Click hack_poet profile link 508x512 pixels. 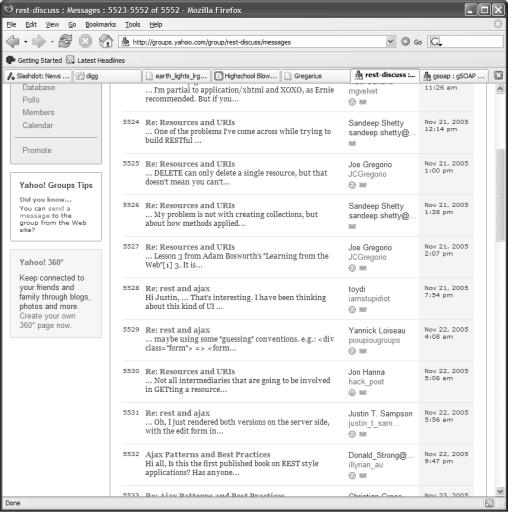point(366,382)
